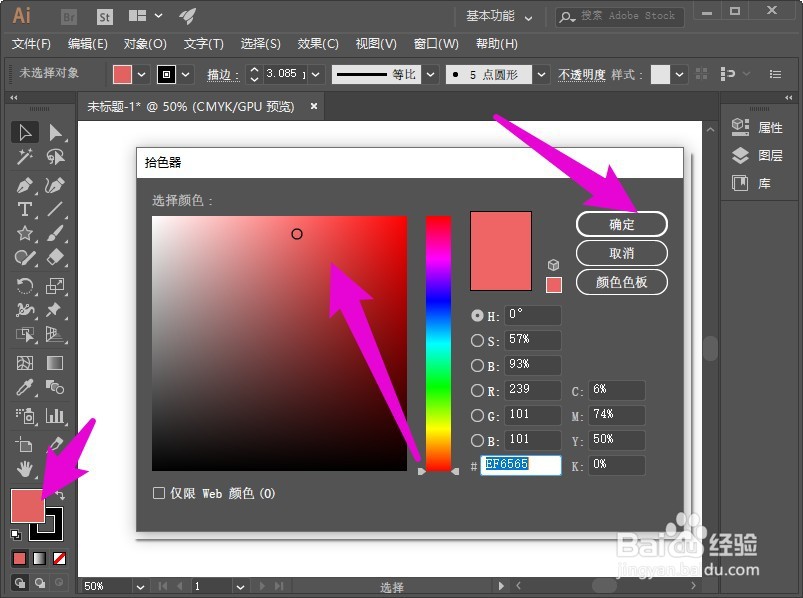Viewport: 803px width, 598px height.
Task: Choose the Eyedropper tool
Action: click(x=25, y=387)
